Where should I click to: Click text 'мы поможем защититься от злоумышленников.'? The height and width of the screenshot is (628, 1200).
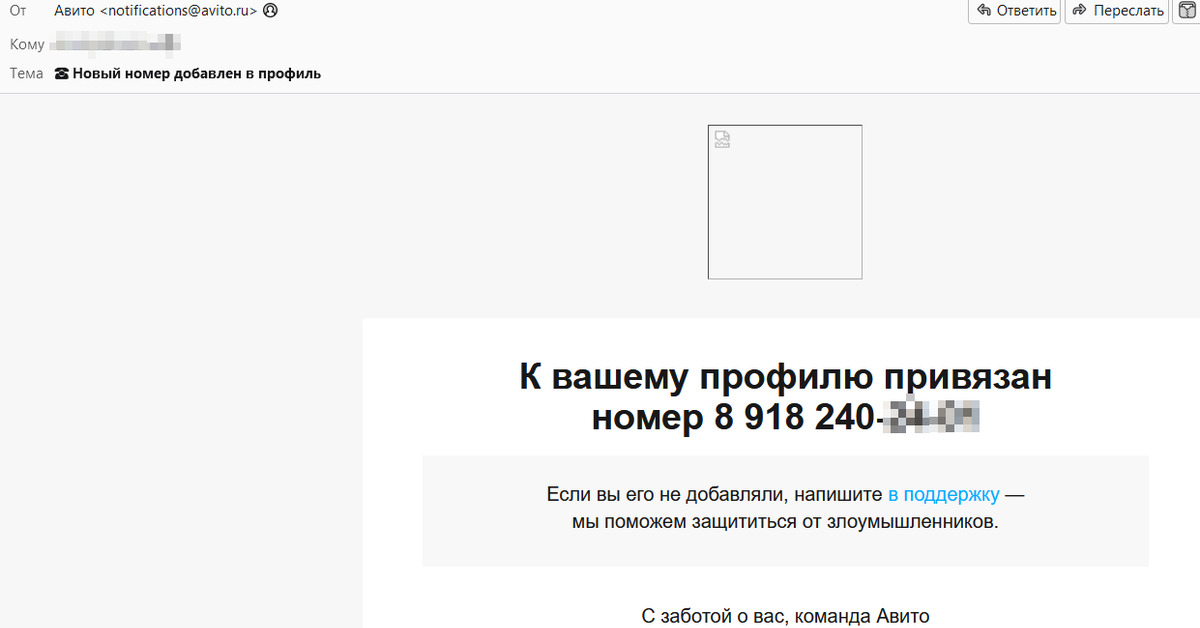click(x=785, y=522)
